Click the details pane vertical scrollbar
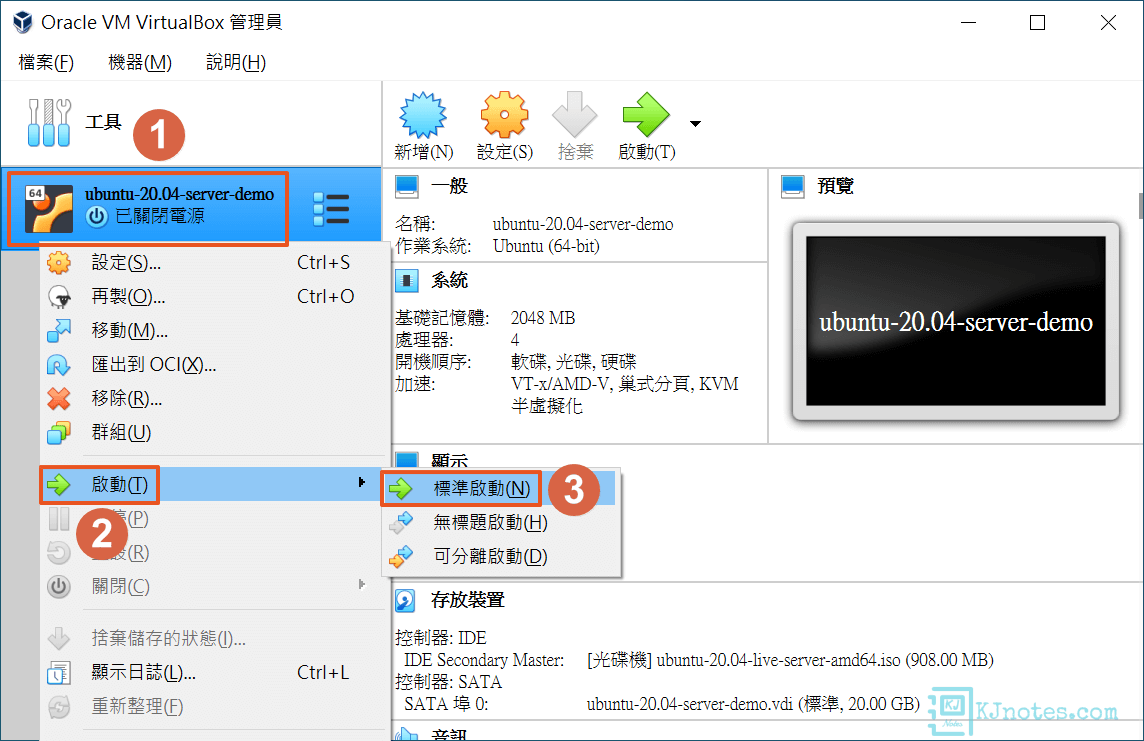The image size is (1144, 741). pyautogui.click(x=1140, y=206)
